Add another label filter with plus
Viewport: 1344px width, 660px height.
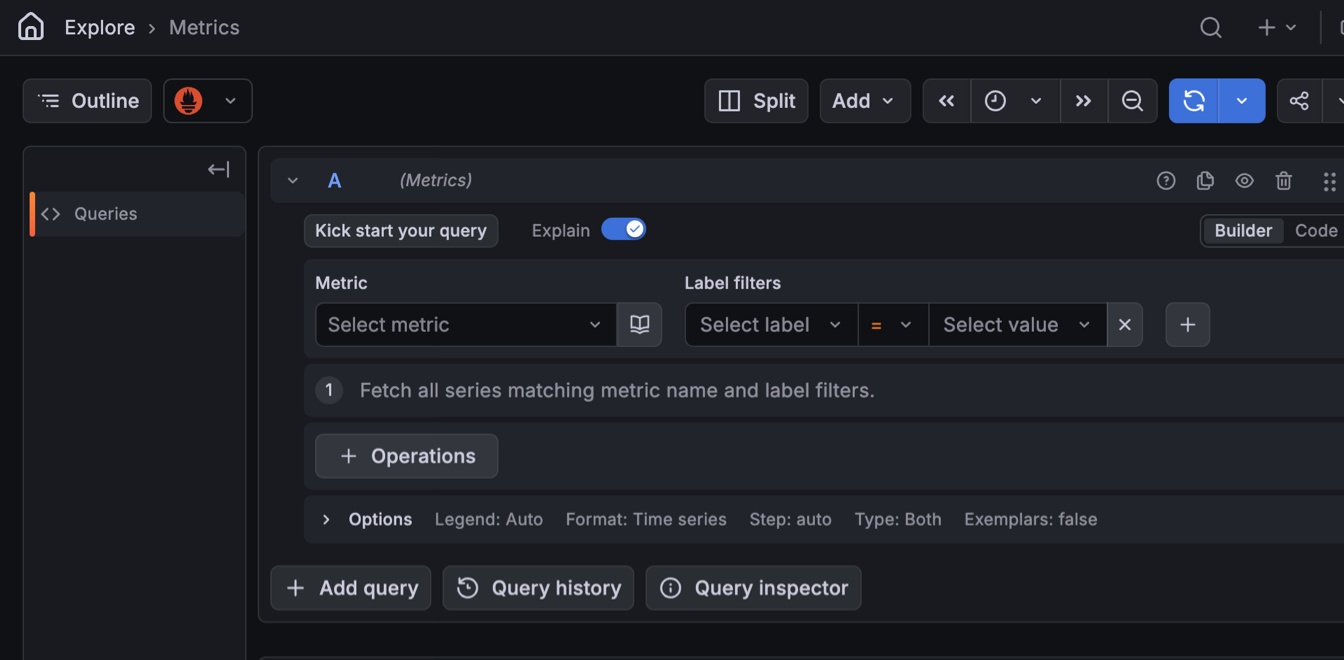1188,325
